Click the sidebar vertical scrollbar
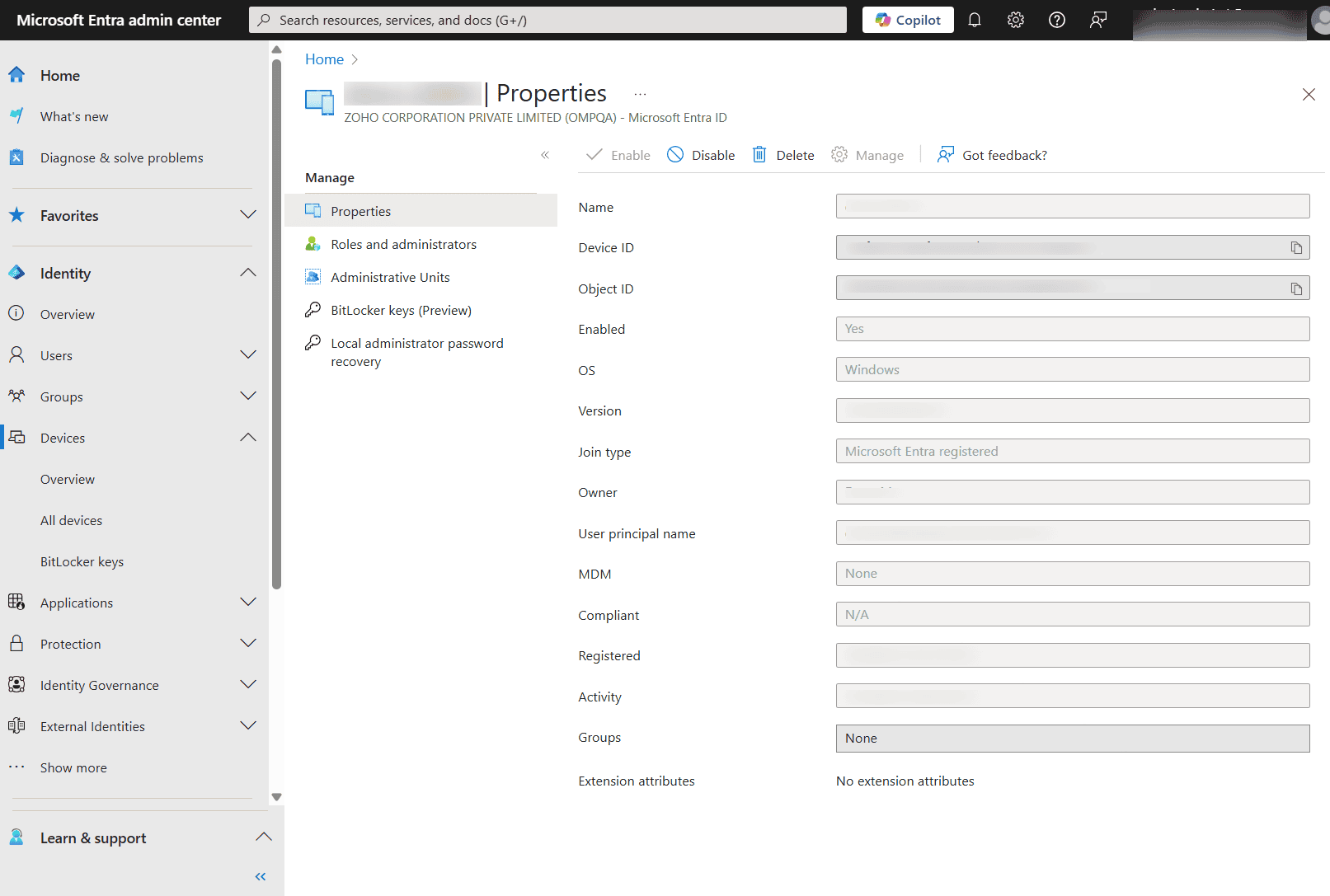 tap(277, 324)
